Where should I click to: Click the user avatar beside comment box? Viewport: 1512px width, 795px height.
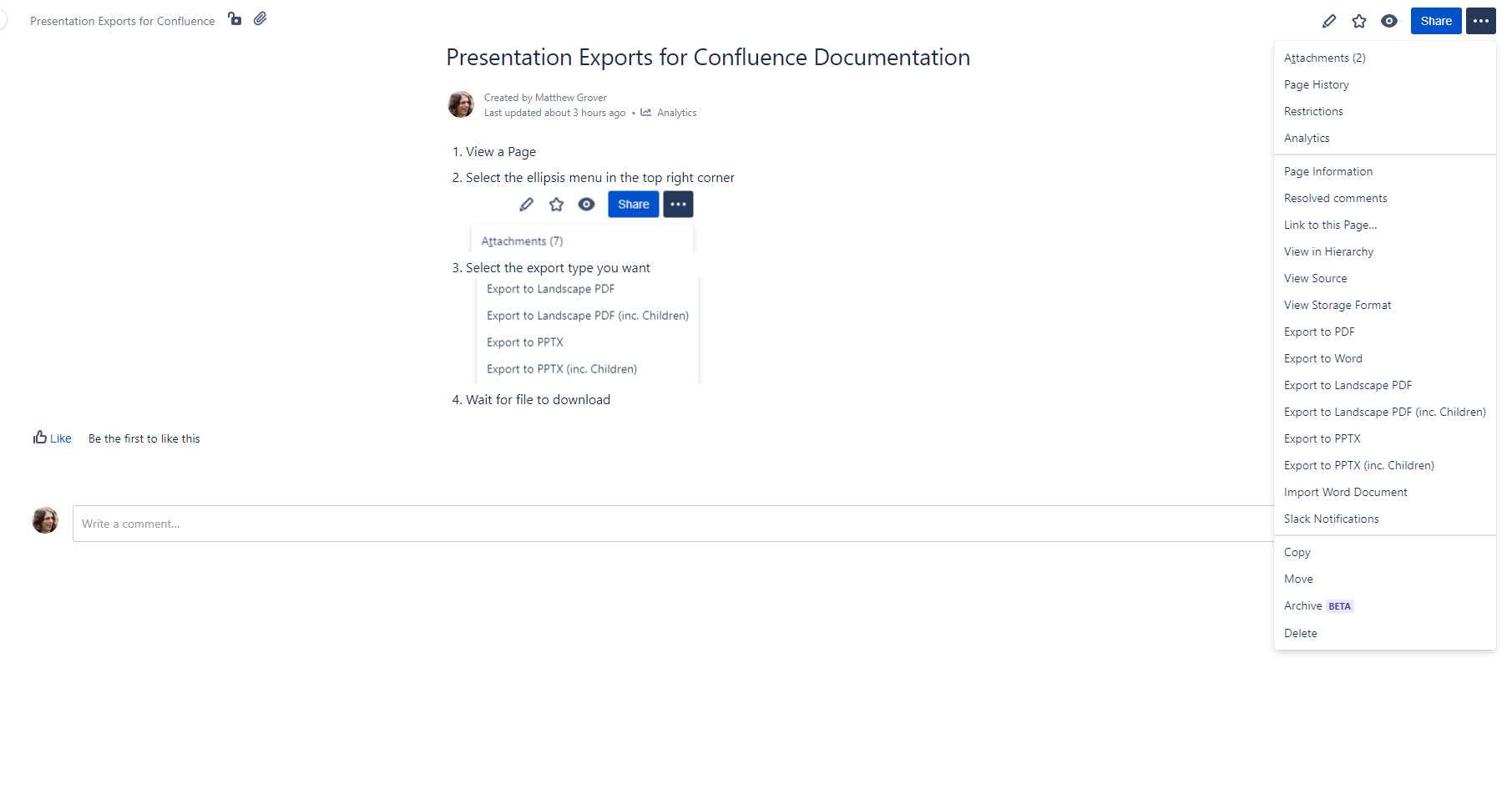(x=45, y=520)
